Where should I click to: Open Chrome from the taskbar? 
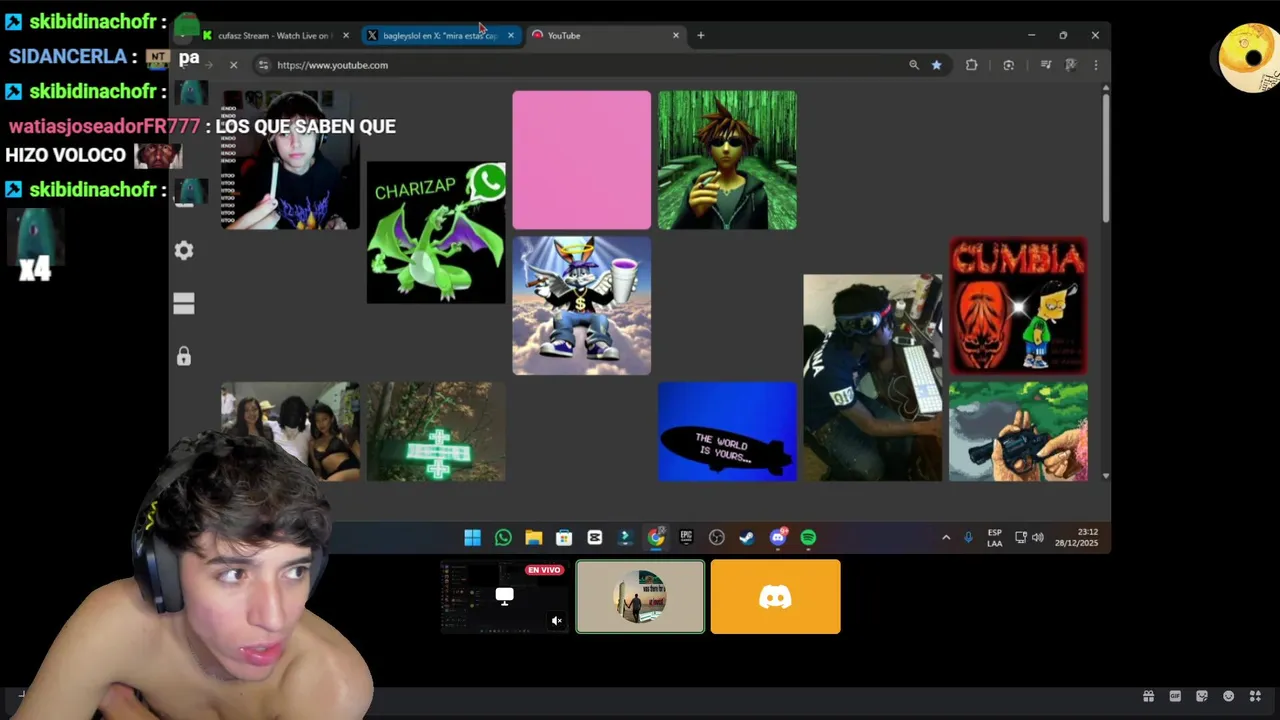656,538
